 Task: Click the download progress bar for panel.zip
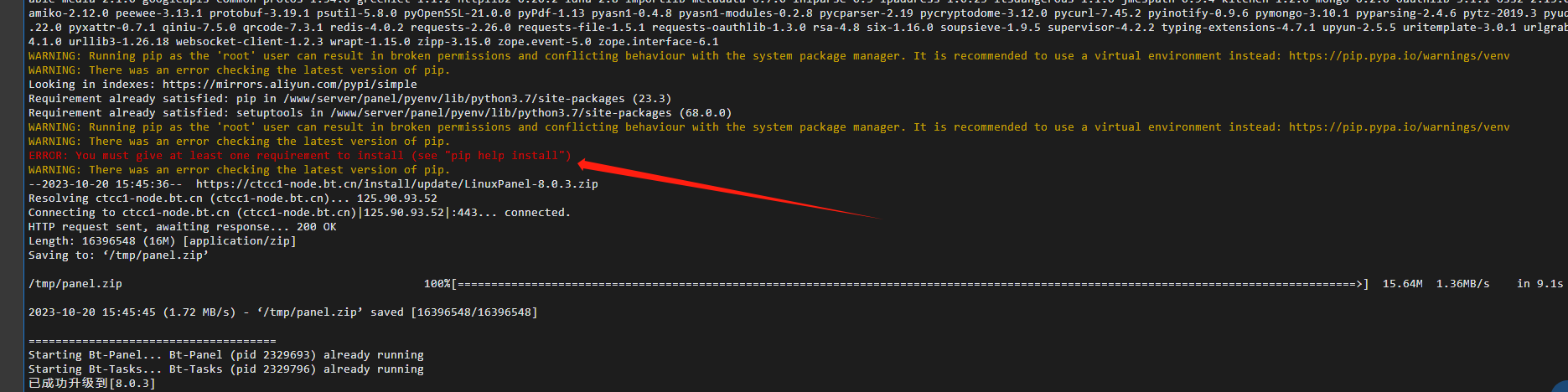tap(909, 284)
